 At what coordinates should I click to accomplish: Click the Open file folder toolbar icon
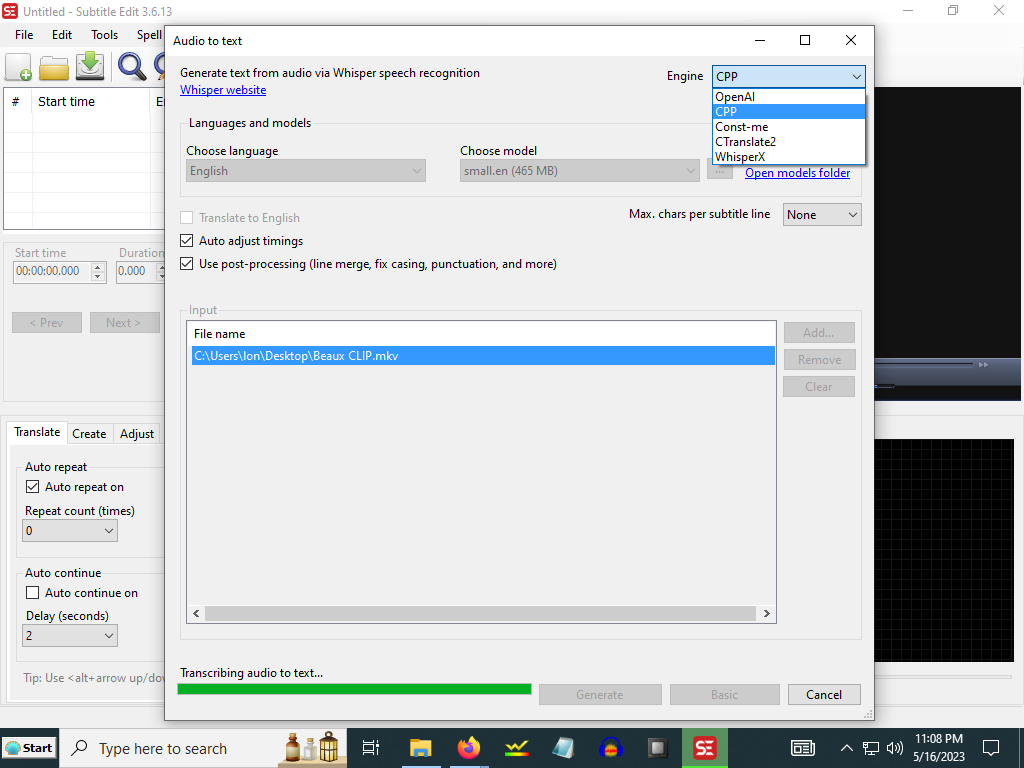tap(54, 66)
